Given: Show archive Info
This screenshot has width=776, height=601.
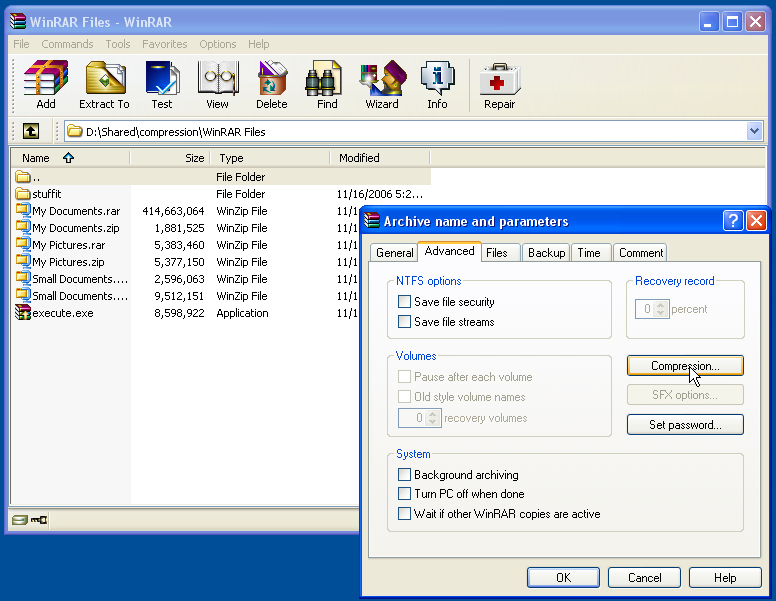Looking at the screenshot, I should [x=437, y=84].
